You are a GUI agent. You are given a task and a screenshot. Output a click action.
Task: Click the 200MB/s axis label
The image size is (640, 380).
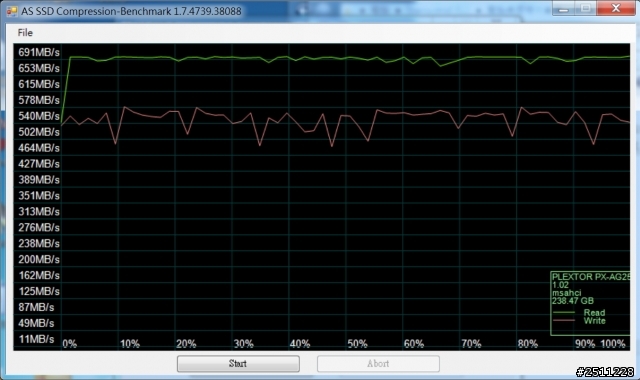pos(39,259)
